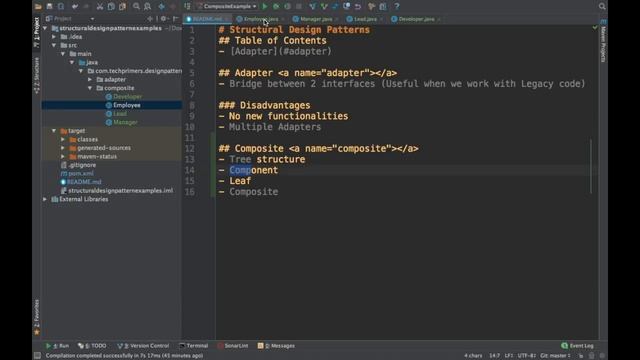Viewport: 640px width, 360px height.
Task: Collapse the structuraldesignpatternexamples root node
Action: [45, 28]
